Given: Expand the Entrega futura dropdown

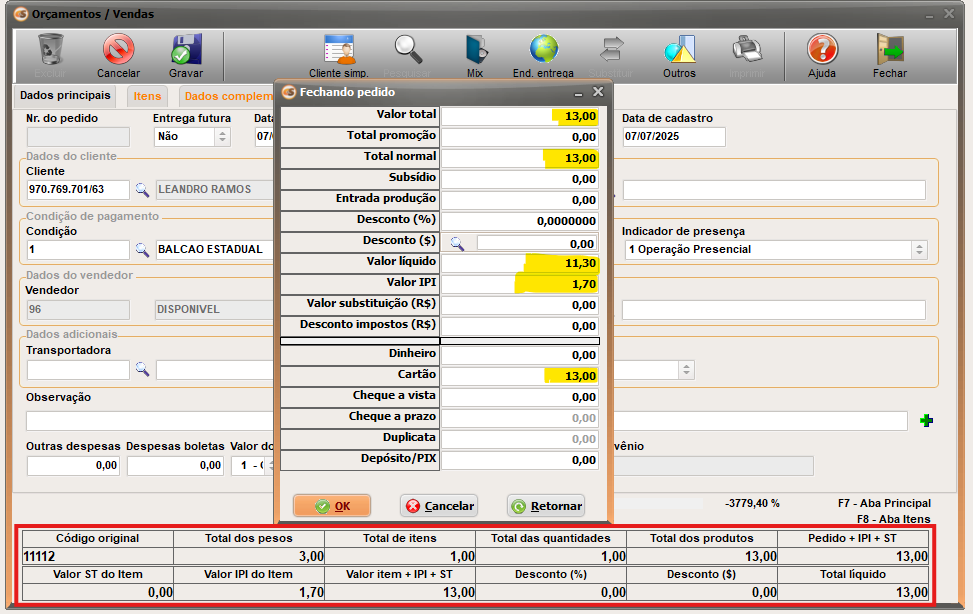Looking at the screenshot, I should tap(222, 137).
